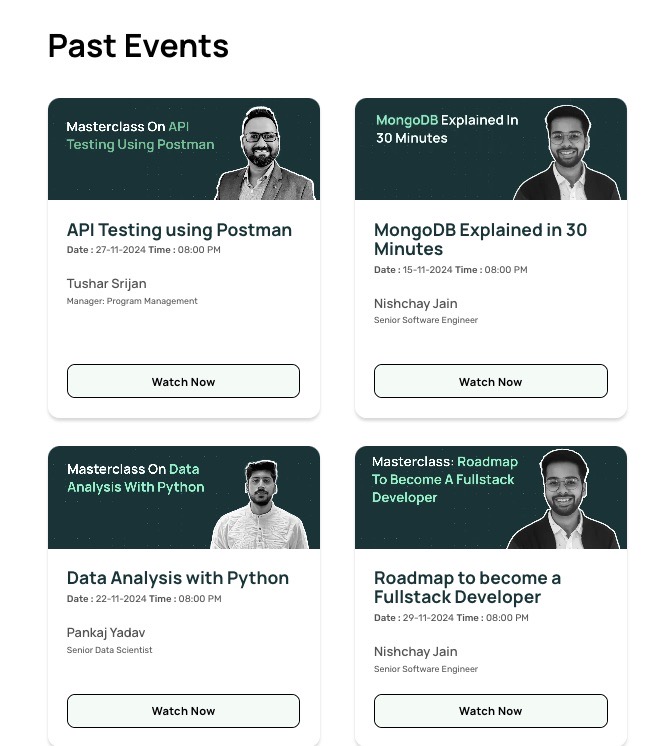Open the MongoDB Explained in 30 Minutes title
Screen dimensions: 648x746
coord(480,239)
